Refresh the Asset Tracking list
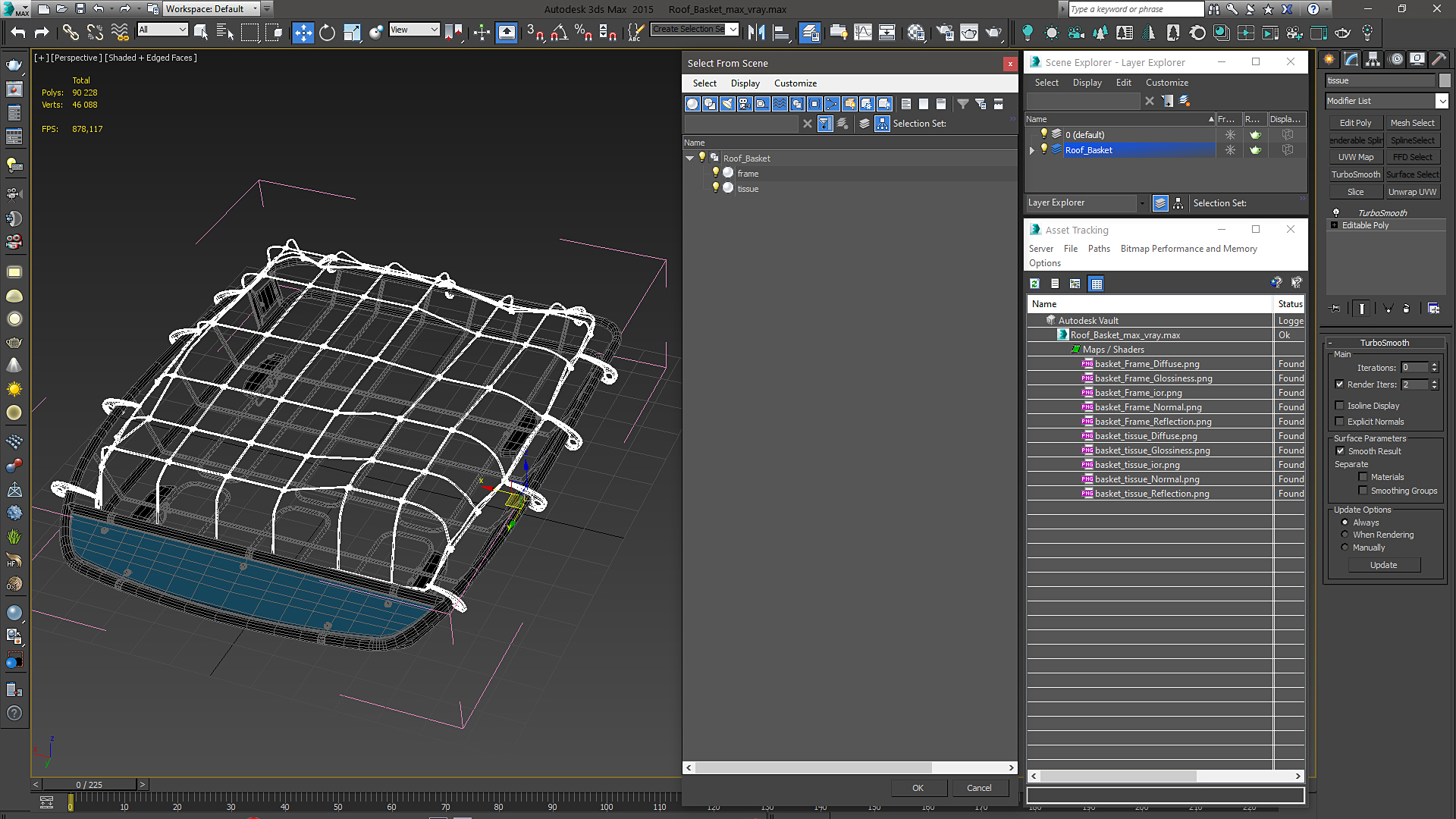This screenshot has width=1456, height=819. (1034, 284)
